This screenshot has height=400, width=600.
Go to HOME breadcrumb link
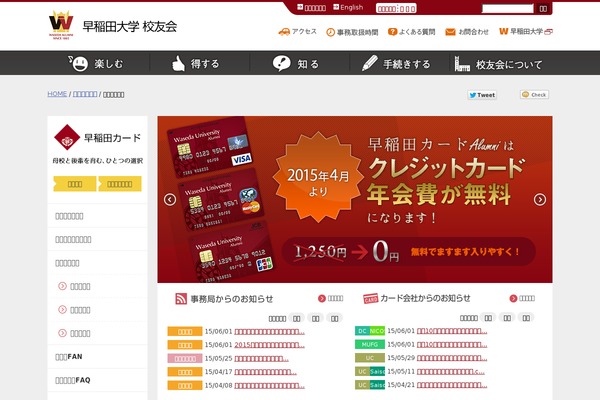57,94
